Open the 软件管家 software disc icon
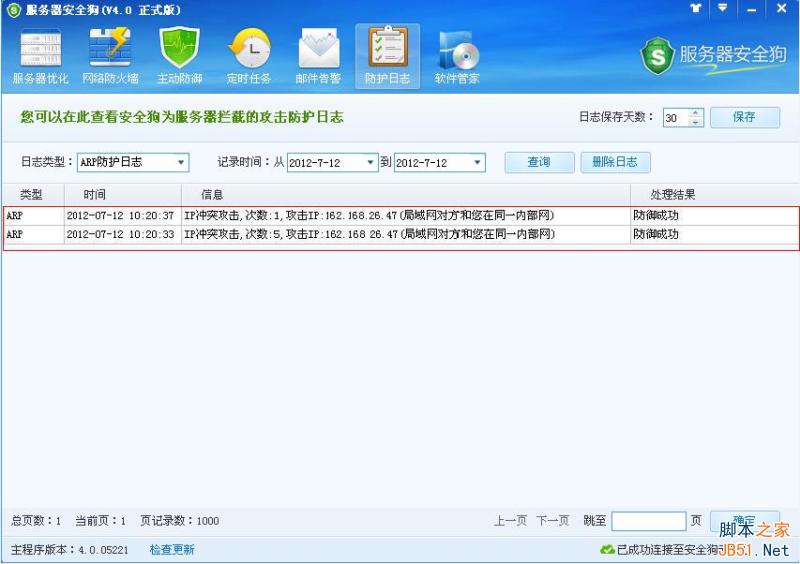The image size is (800, 564). pyautogui.click(x=457, y=56)
